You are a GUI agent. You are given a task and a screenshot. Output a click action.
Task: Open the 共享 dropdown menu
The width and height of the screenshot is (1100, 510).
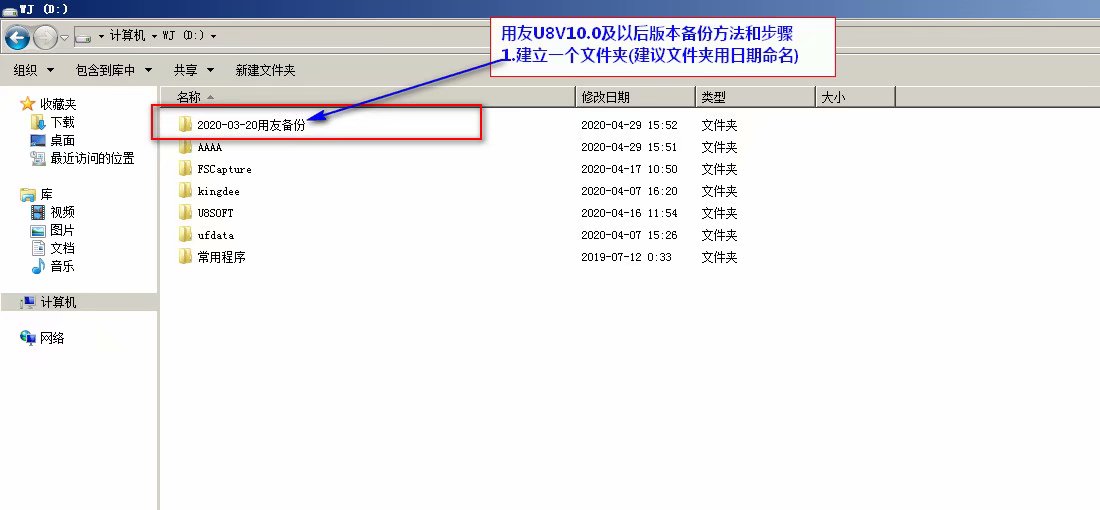click(x=191, y=70)
